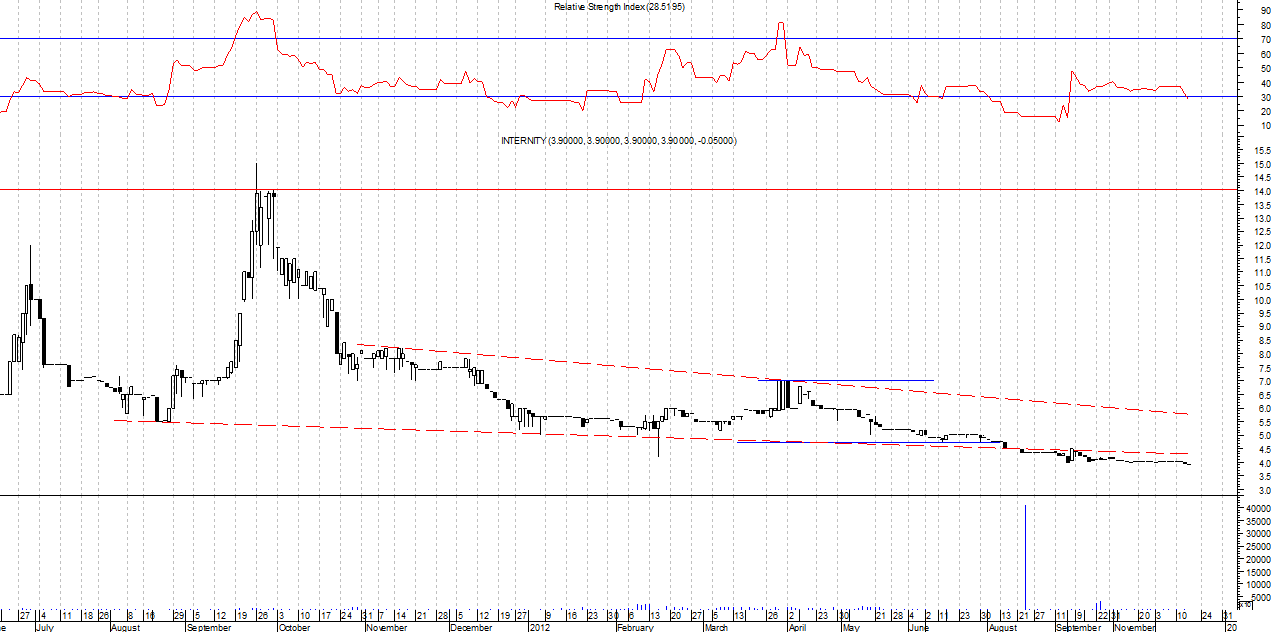The width and height of the screenshot is (1274, 632).
Task: Click the 2012 year label on date axis
Action: coord(539,627)
